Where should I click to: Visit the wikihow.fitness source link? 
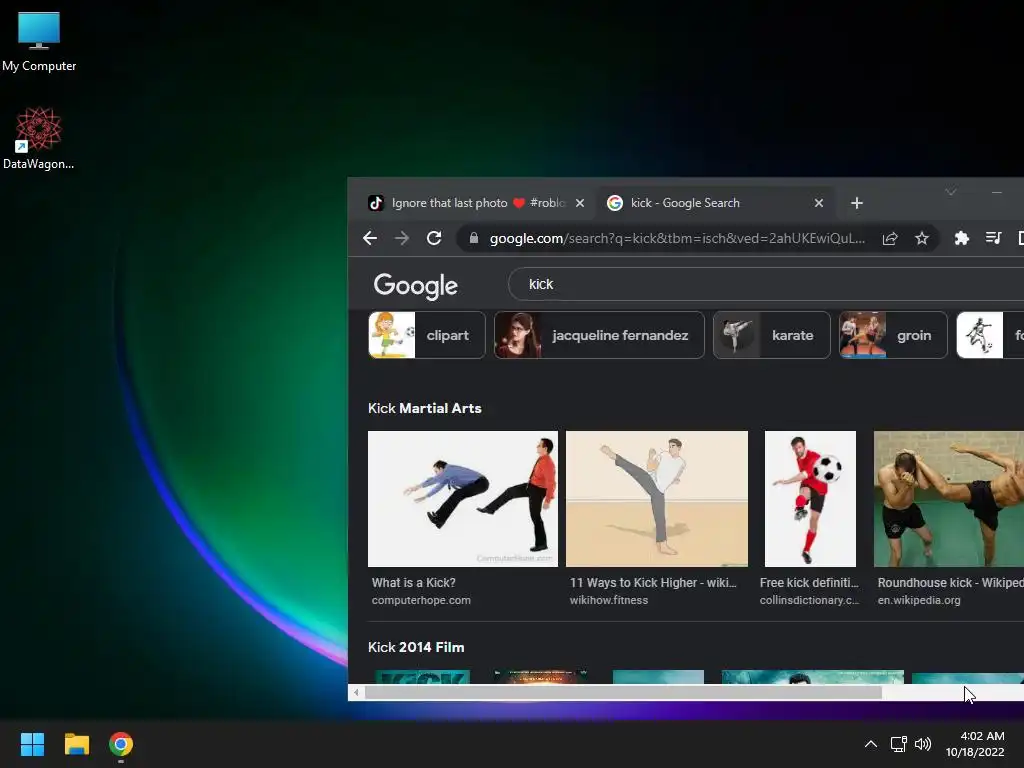[609, 600]
